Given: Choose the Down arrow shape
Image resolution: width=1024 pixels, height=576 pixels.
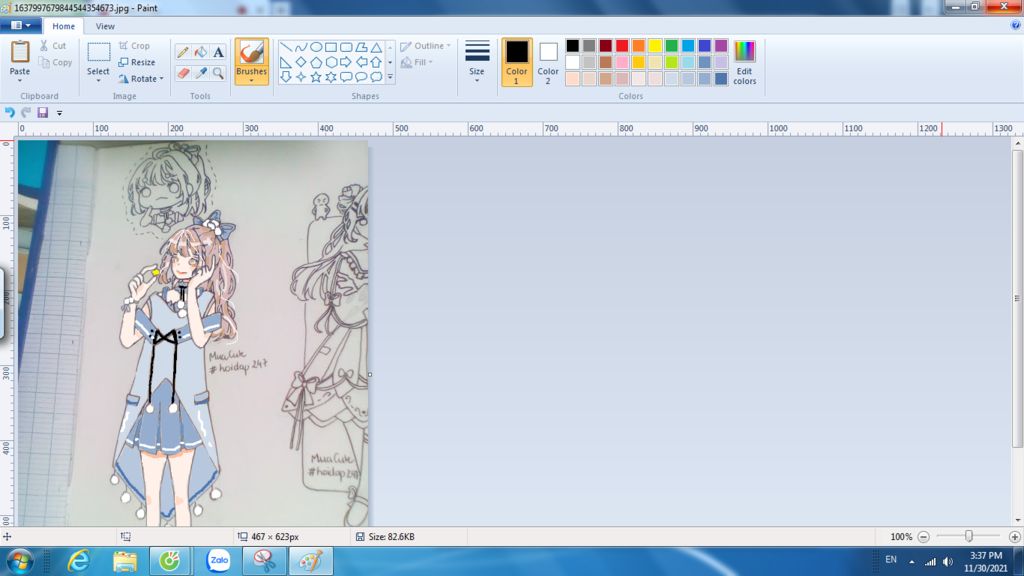Looking at the screenshot, I should pyautogui.click(x=285, y=77).
